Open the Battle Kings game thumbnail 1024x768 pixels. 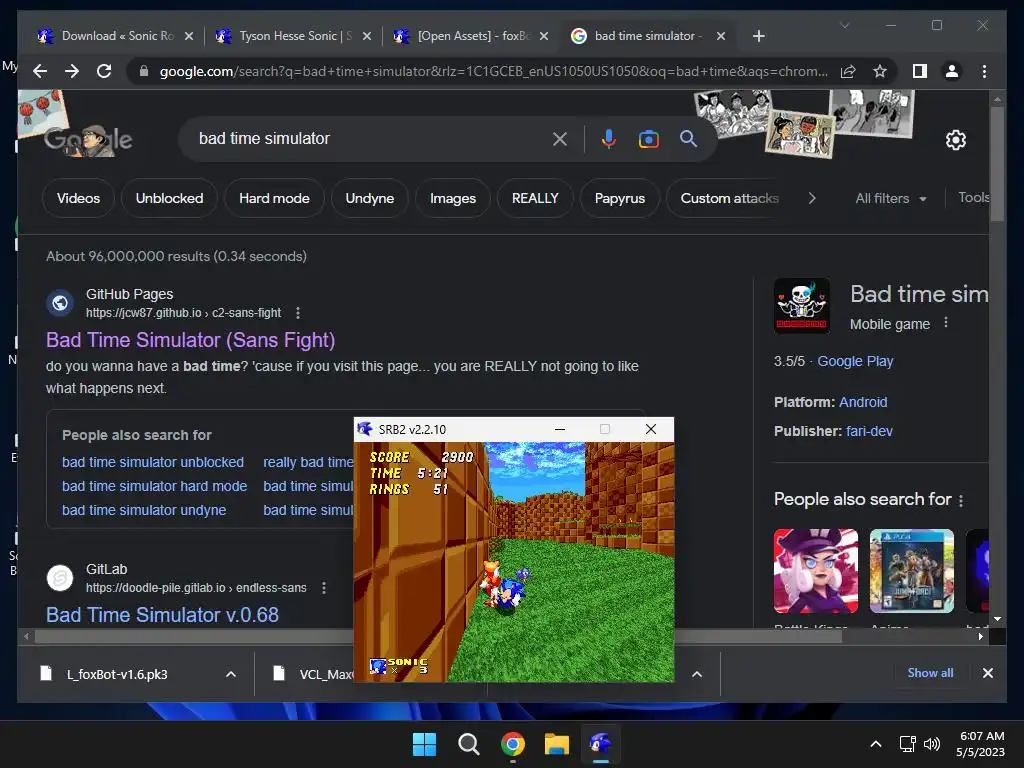coord(816,571)
